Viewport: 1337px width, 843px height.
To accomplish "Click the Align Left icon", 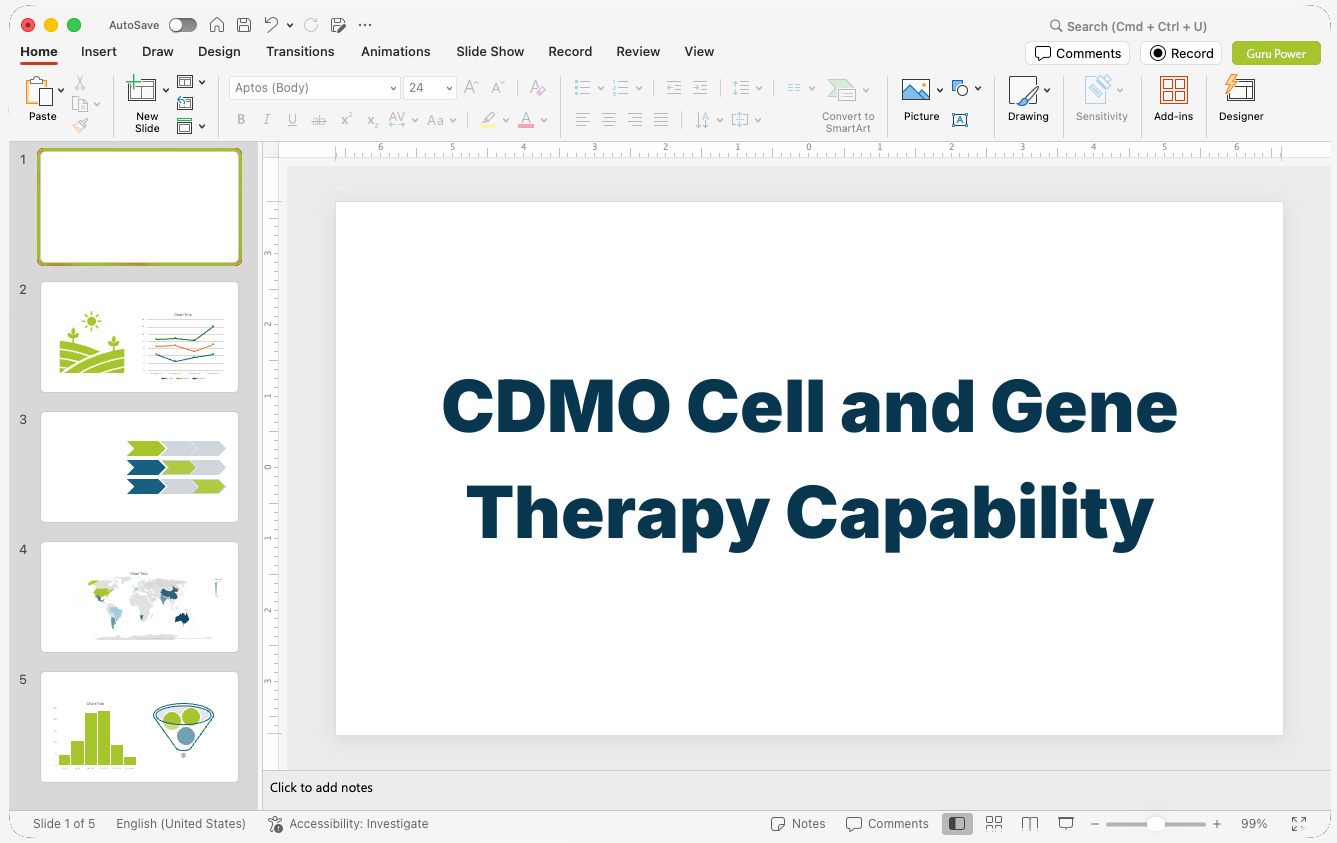I will click(582, 120).
